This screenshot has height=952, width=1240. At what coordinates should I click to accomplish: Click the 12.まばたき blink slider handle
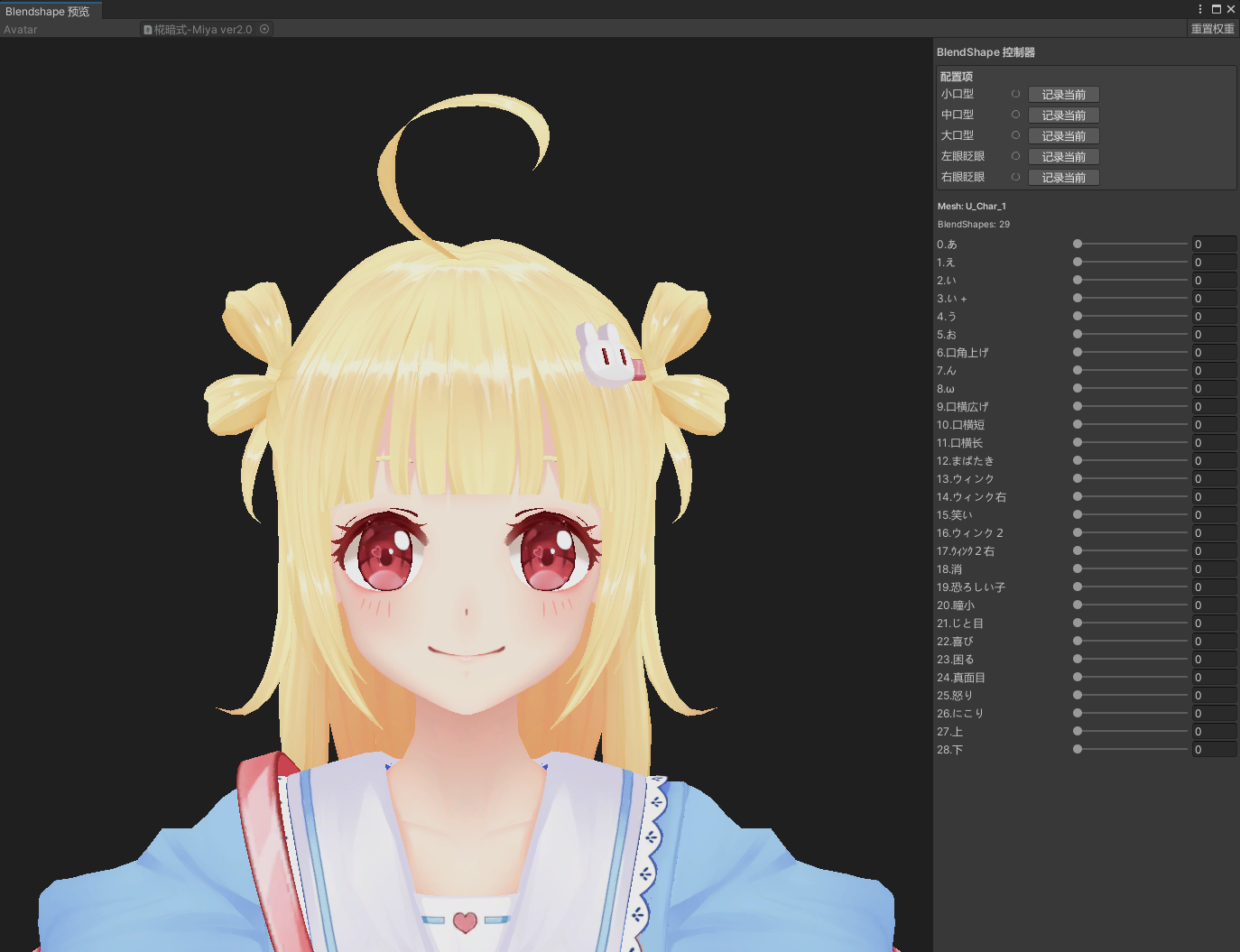pos(1078,460)
